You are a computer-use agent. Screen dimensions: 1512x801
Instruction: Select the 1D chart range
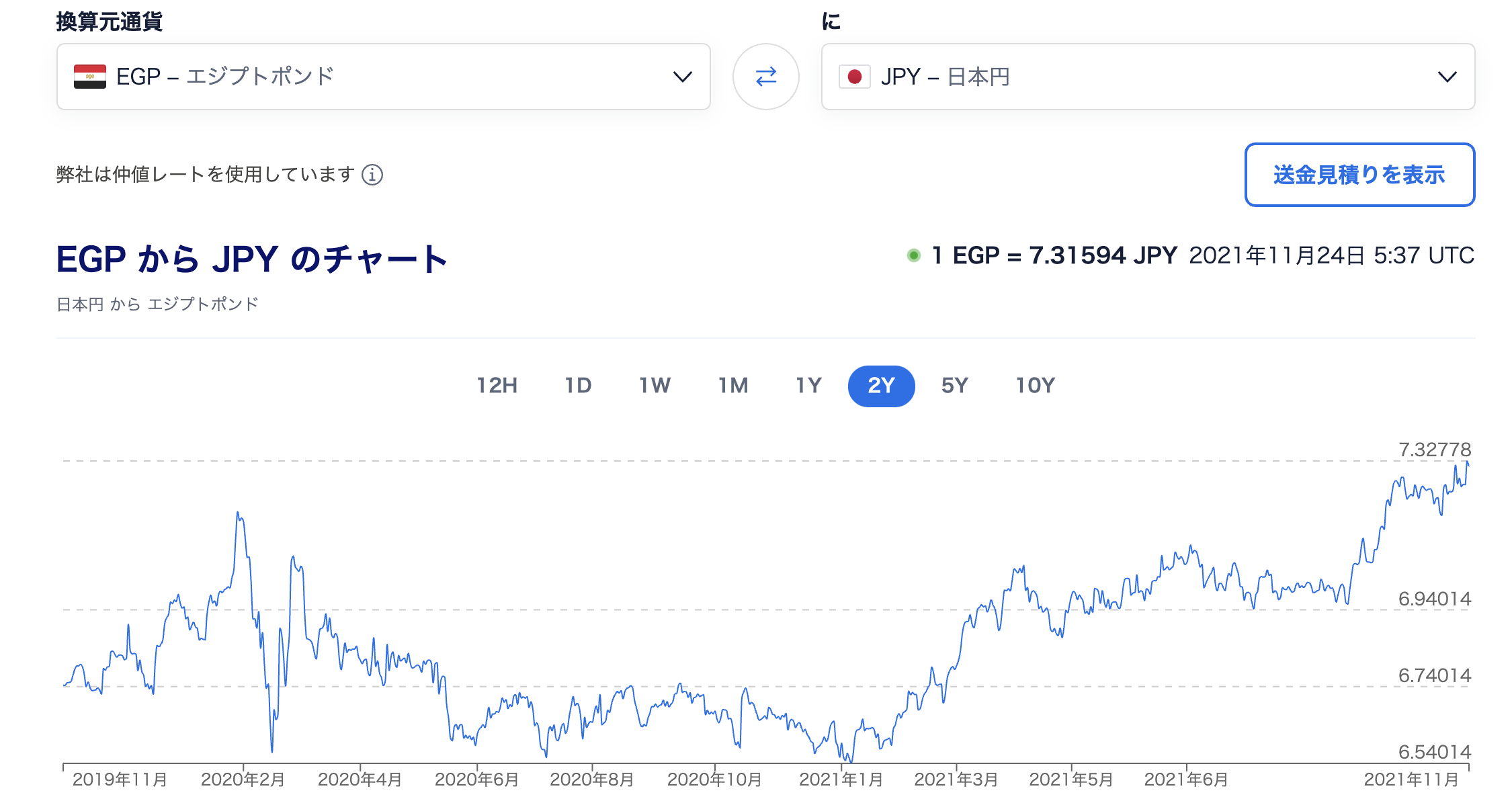[578, 386]
